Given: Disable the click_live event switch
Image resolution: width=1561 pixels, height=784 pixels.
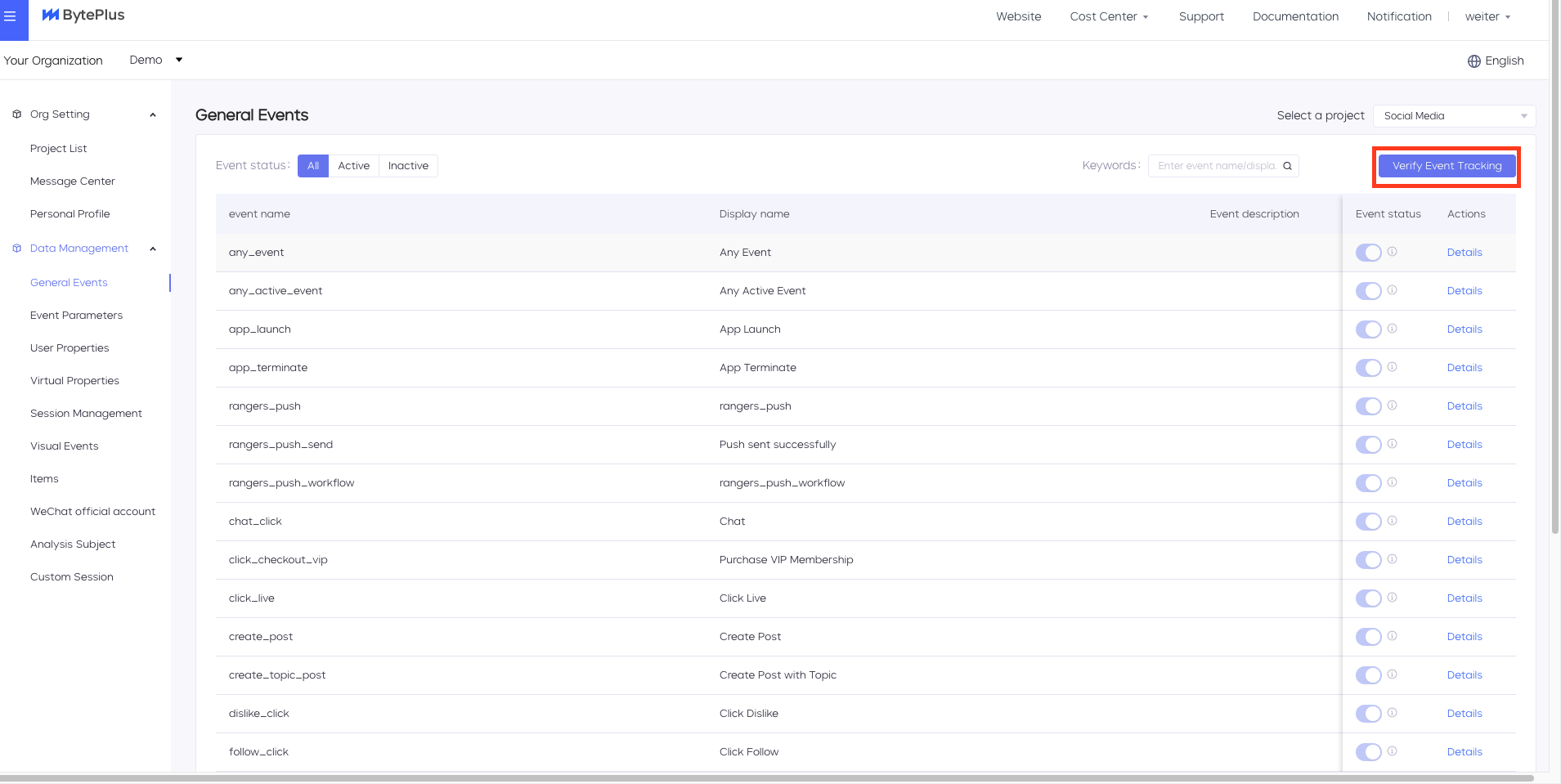Looking at the screenshot, I should (1369, 598).
